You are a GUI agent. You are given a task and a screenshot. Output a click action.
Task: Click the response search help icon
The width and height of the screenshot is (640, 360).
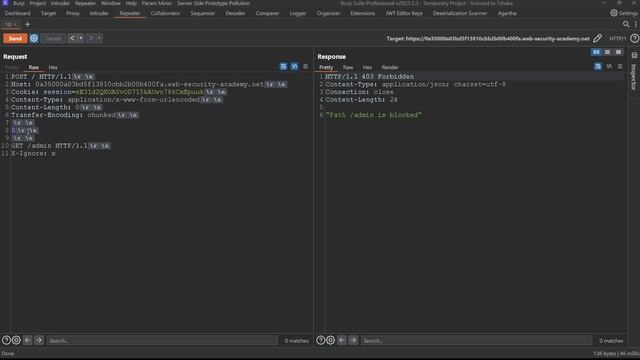[x=321, y=340]
